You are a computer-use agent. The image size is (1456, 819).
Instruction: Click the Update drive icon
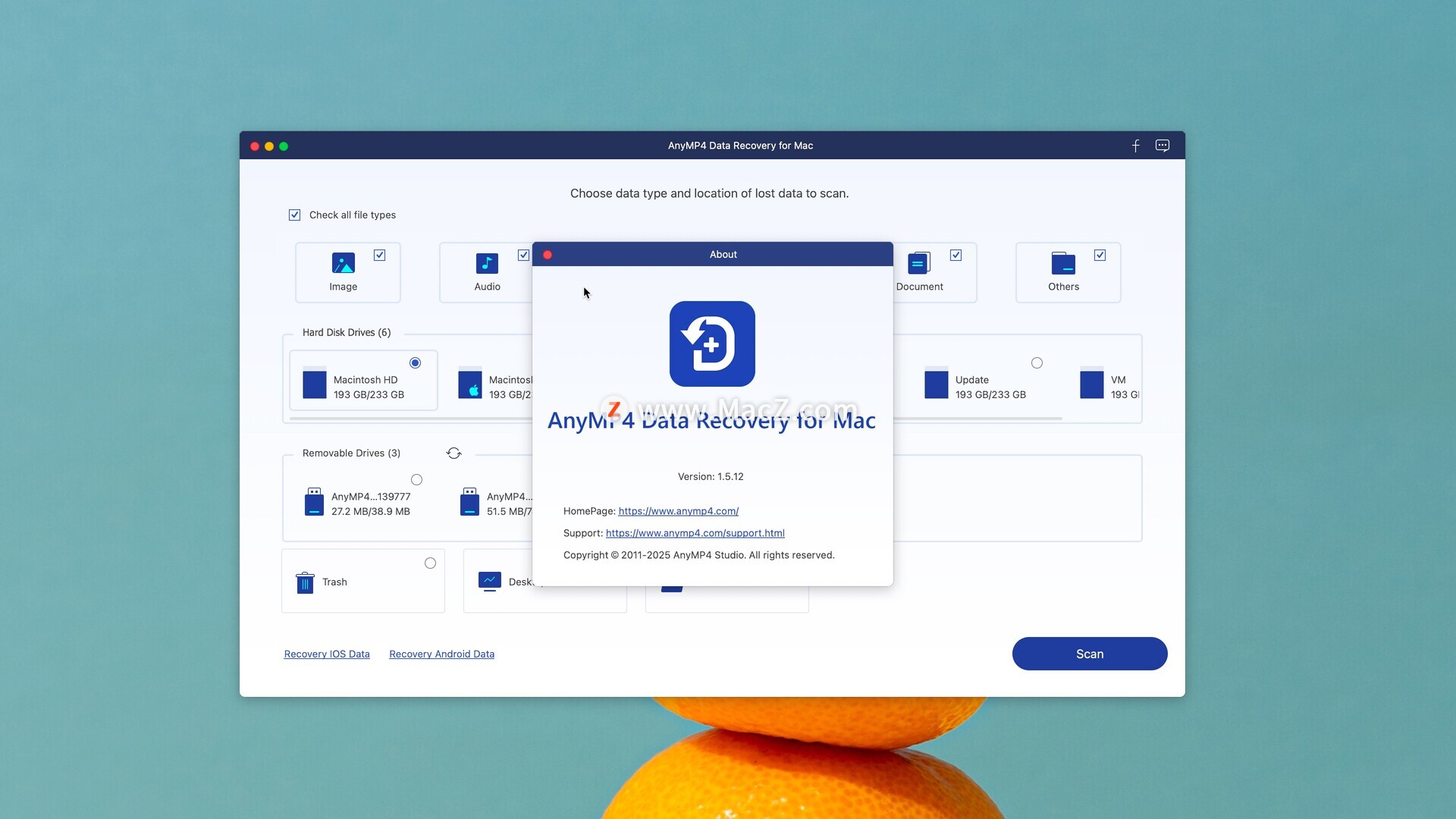(x=937, y=383)
